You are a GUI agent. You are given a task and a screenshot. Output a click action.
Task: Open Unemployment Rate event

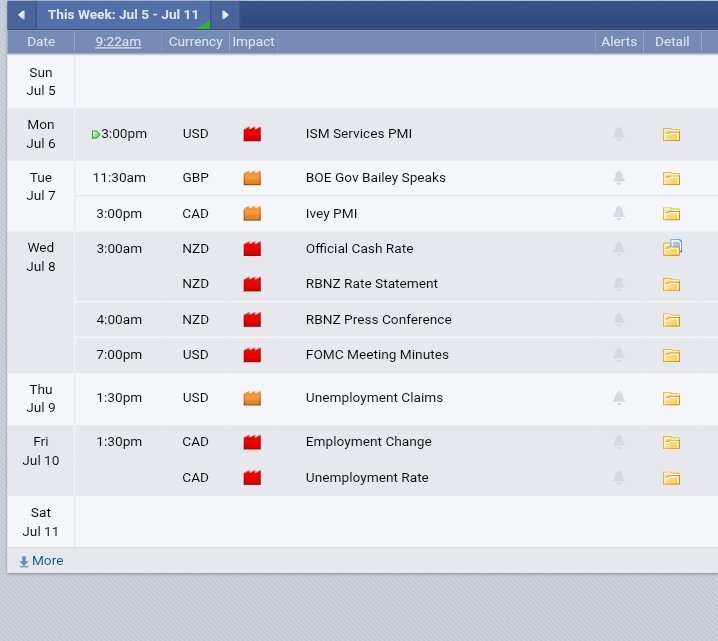pos(367,478)
